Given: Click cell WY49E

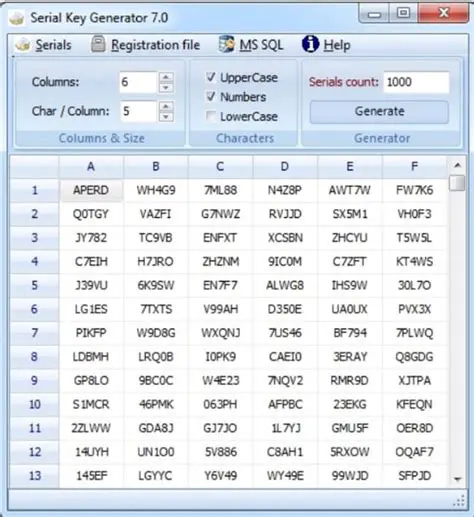Looking at the screenshot, I should click(285, 476).
